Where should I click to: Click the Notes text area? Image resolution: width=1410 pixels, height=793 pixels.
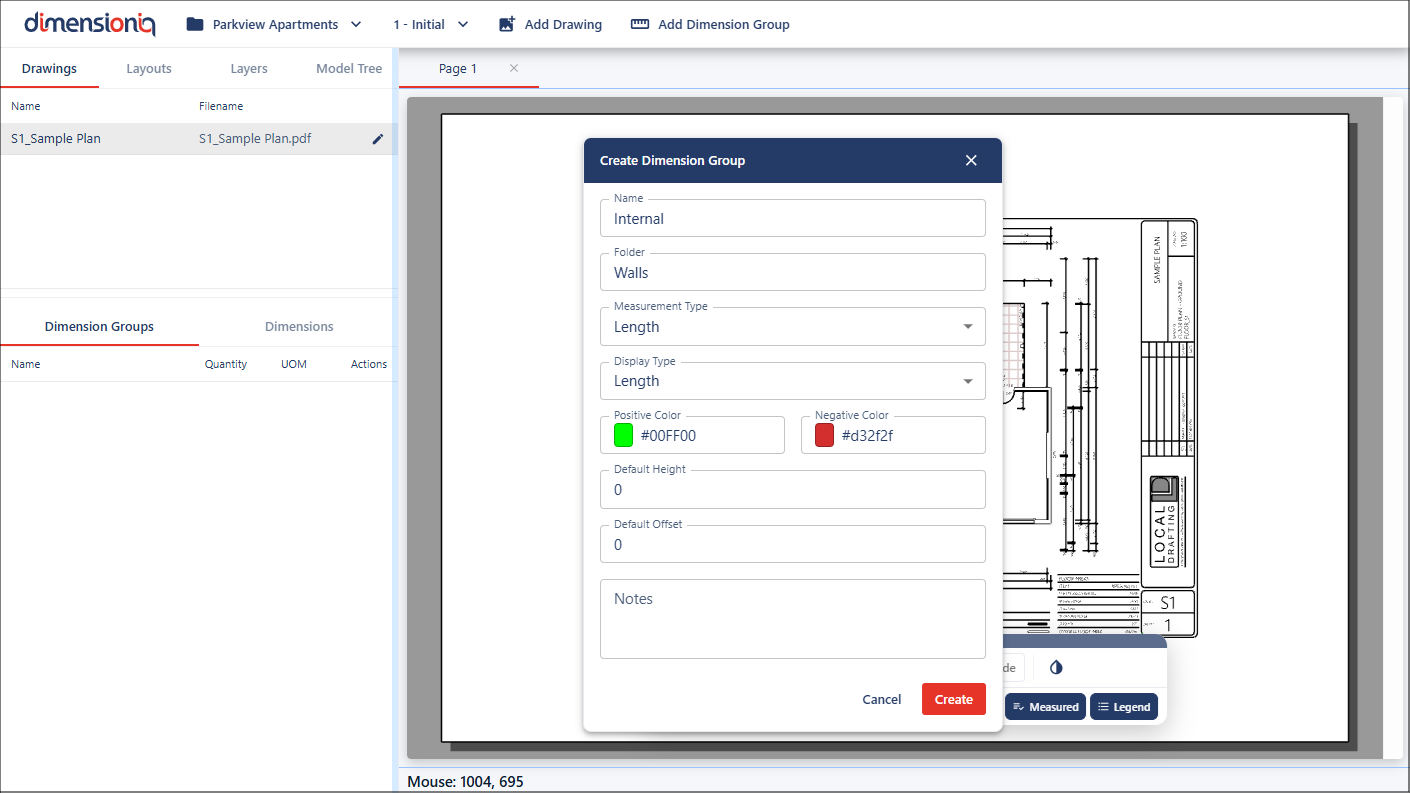pos(792,620)
